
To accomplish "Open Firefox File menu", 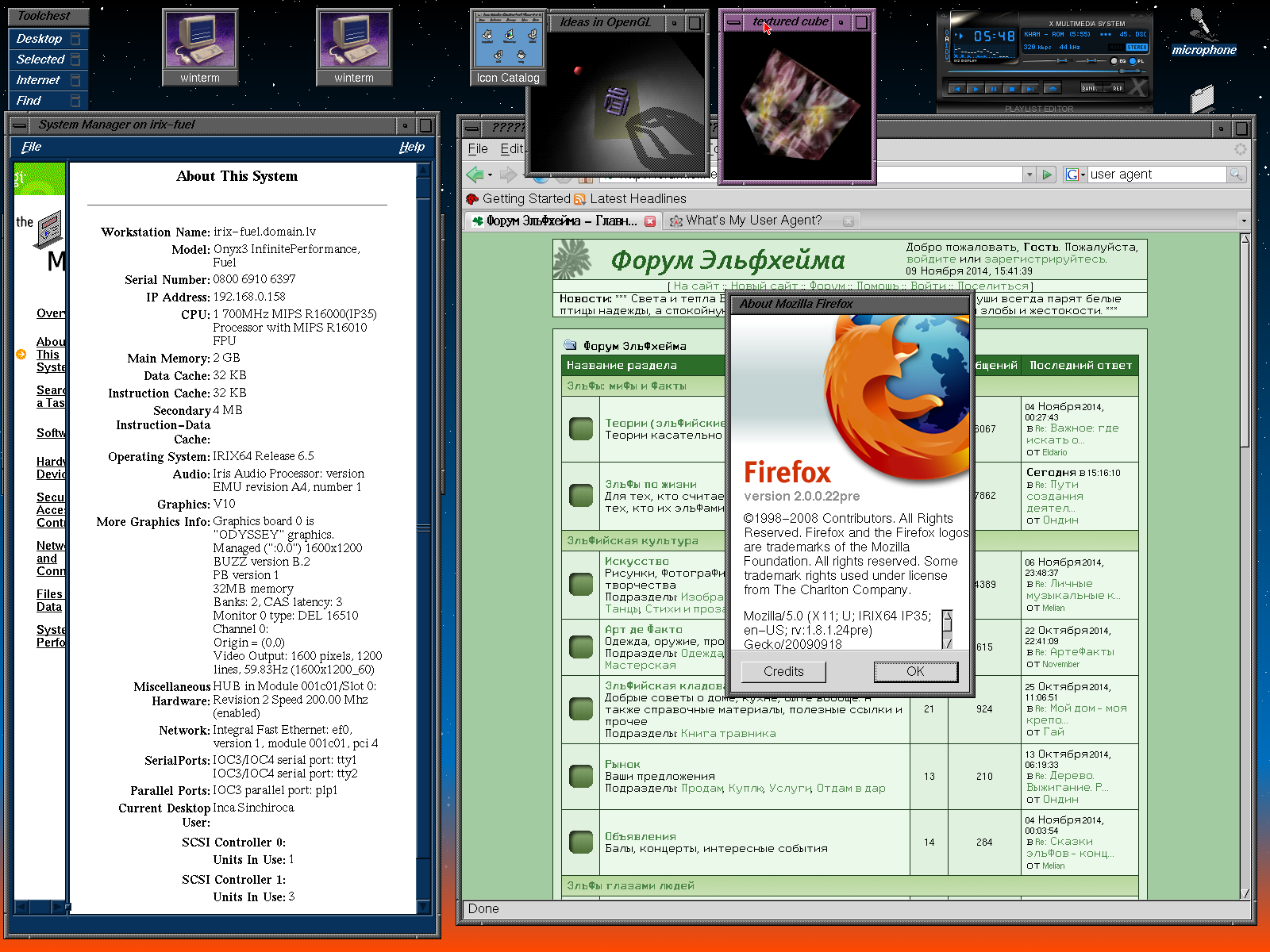I will (478, 148).
